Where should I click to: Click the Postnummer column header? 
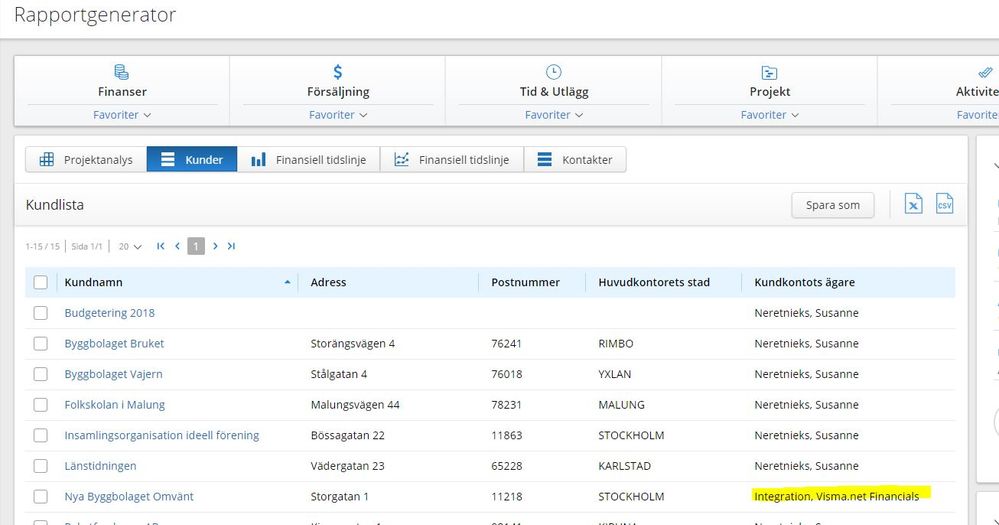tap(525, 283)
